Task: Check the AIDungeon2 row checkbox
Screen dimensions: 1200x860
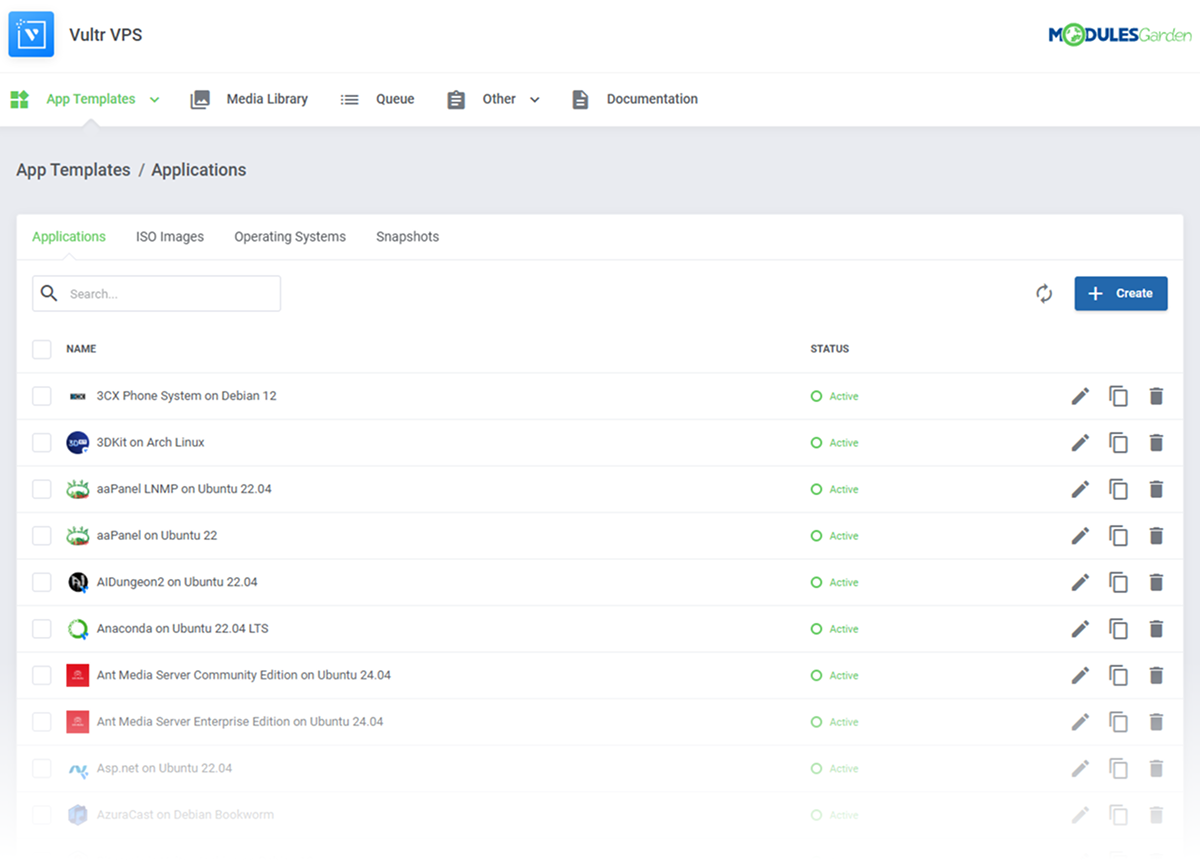Action: click(x=42, y=582)
